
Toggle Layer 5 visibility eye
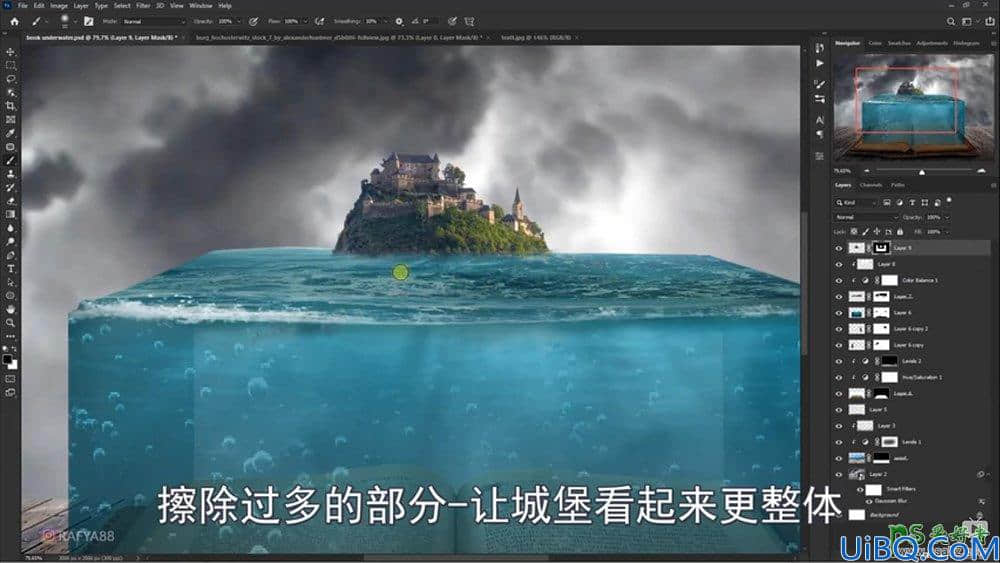click(x=839, y=410)
